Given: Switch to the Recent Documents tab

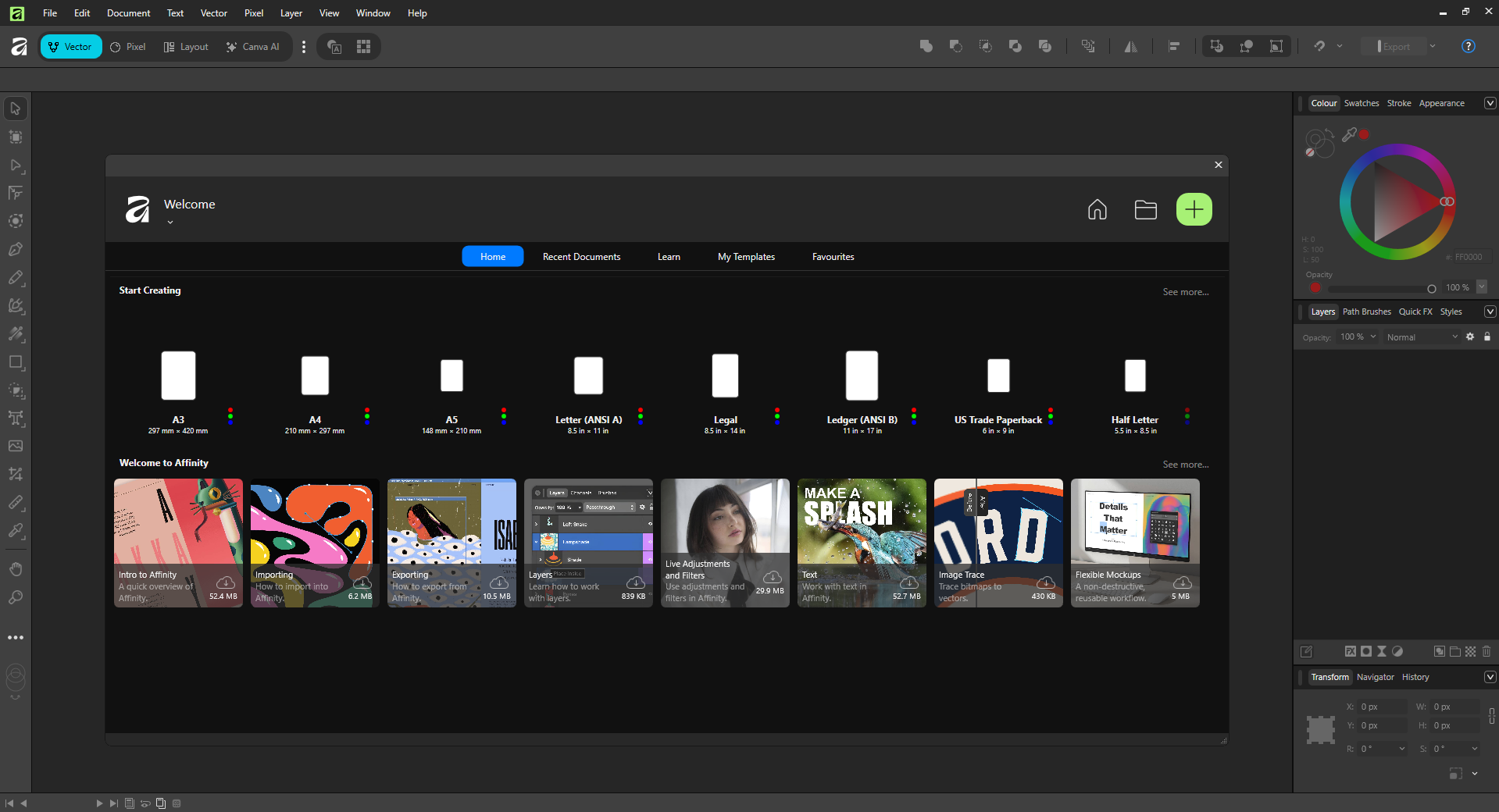Looking at the screenshot, I should [x=581, y=257].
